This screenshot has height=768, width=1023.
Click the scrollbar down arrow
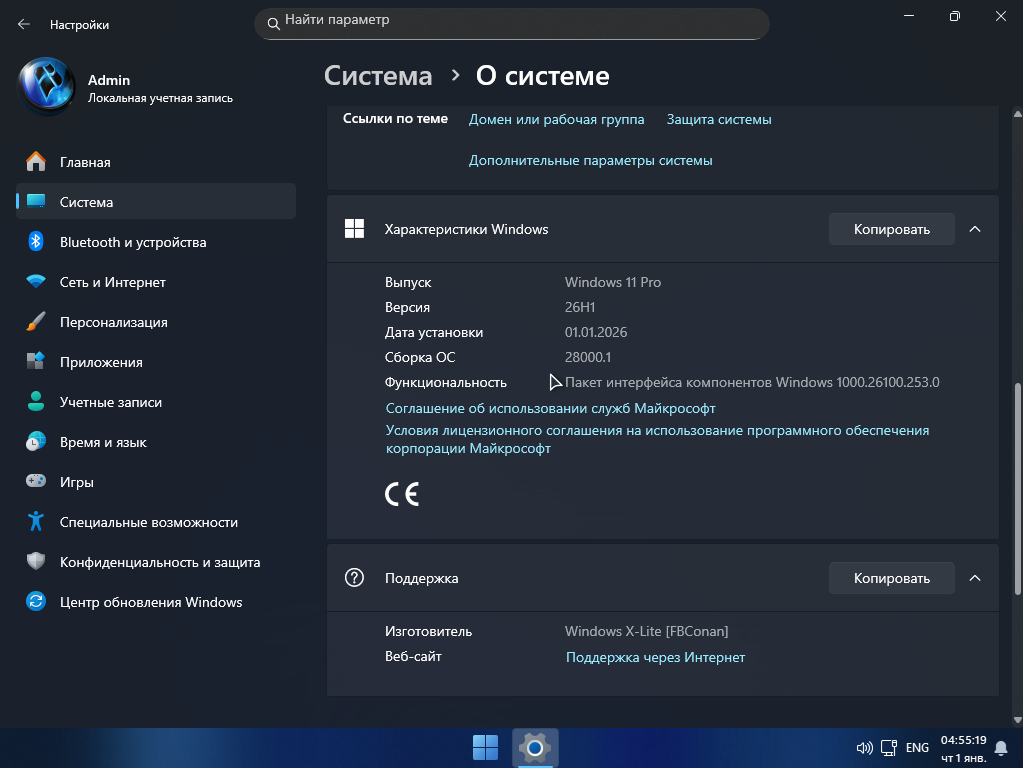point(1017,720)
